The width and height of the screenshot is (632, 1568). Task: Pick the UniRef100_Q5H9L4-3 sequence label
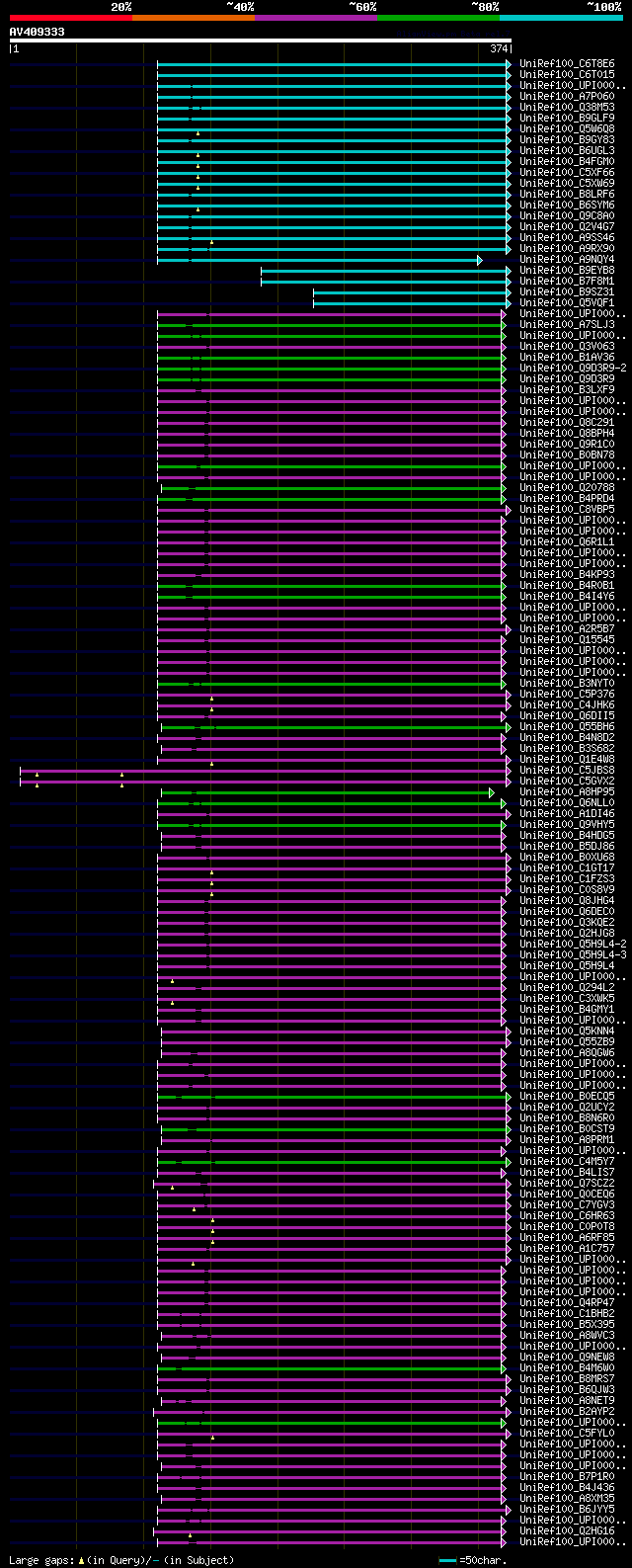573,955
